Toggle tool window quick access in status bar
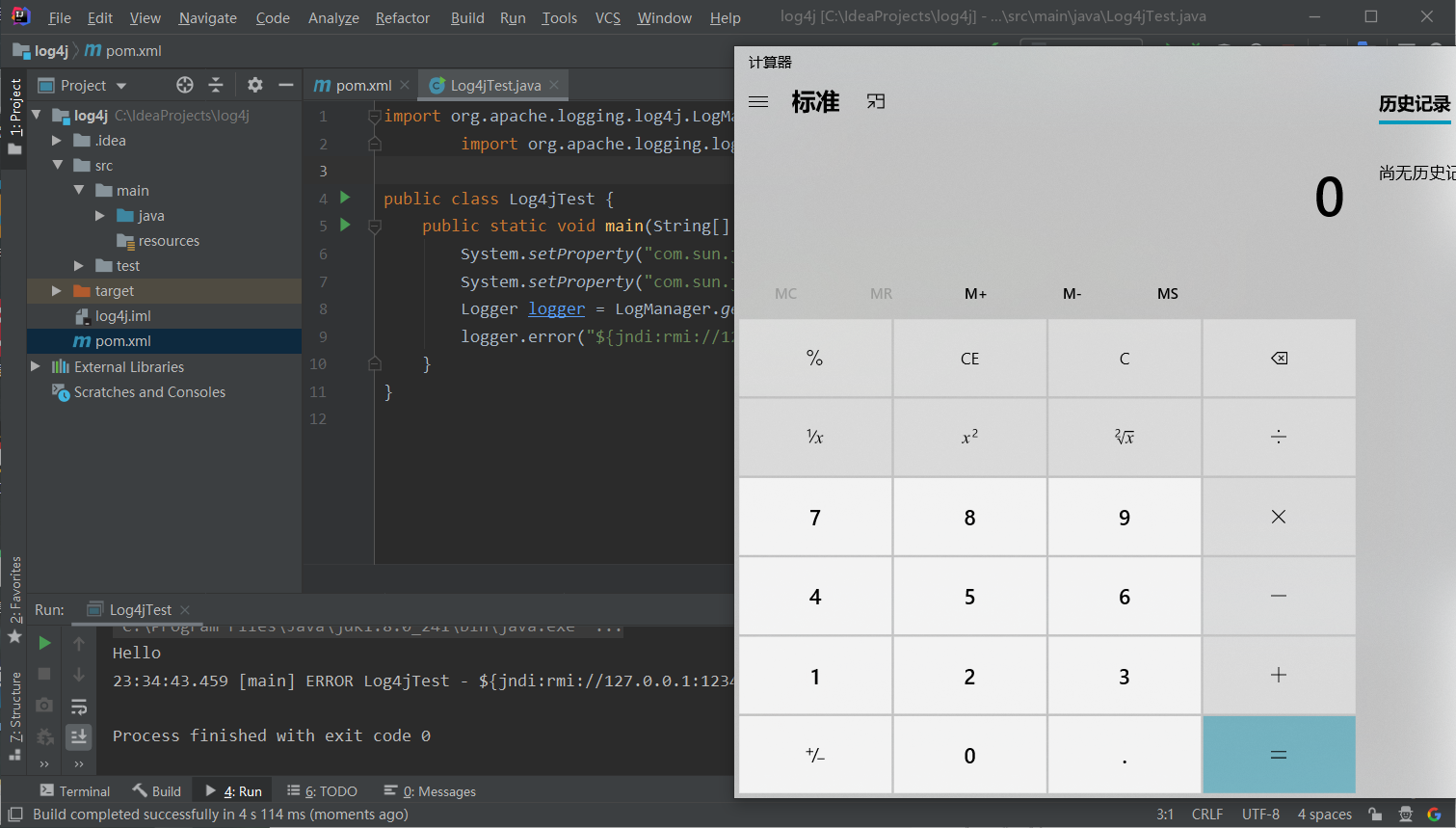This screenshot has height=828, width=1456. click(x=14, y=815)
